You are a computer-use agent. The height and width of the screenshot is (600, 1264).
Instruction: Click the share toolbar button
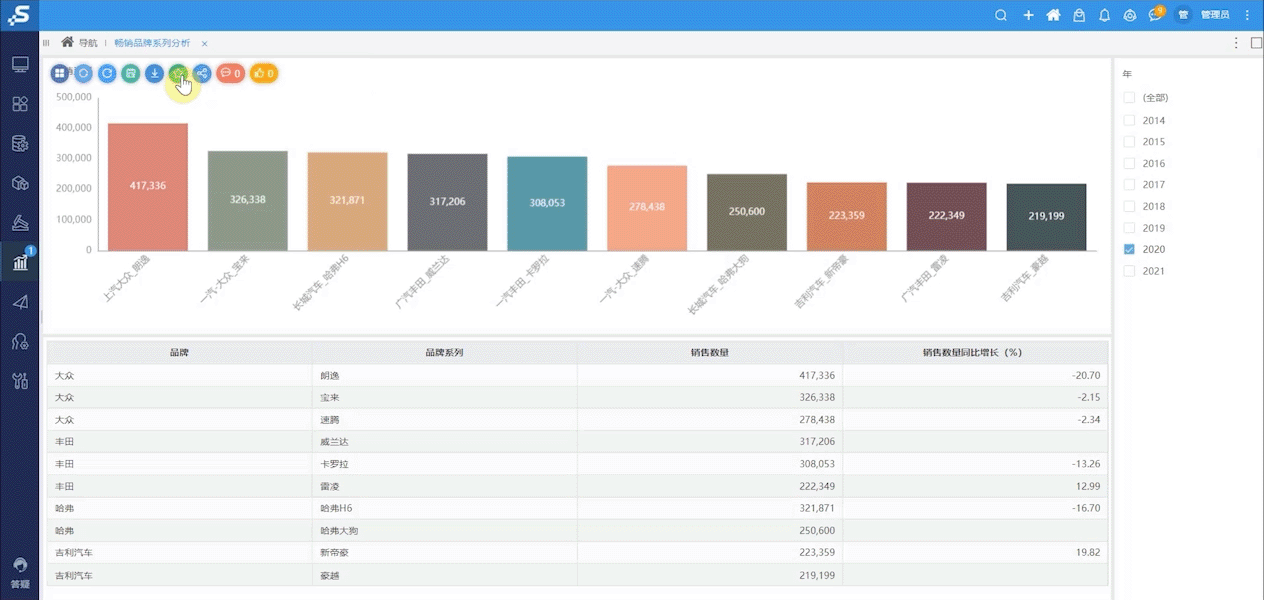[x=202, y=73]
